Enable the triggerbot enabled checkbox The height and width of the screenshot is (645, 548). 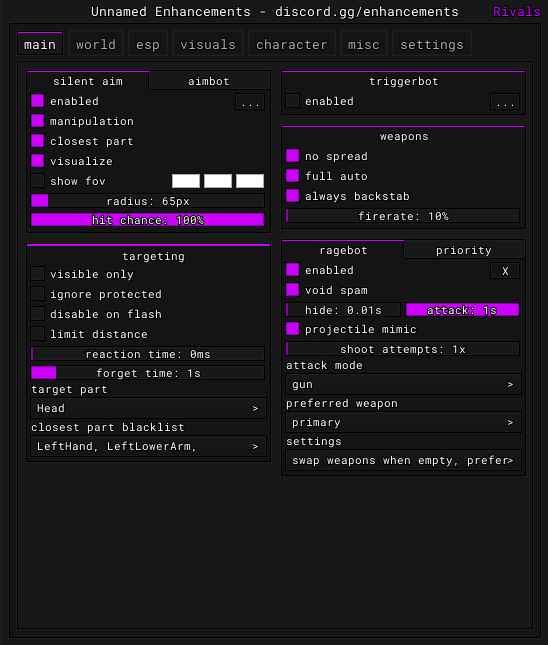point(293,101)
